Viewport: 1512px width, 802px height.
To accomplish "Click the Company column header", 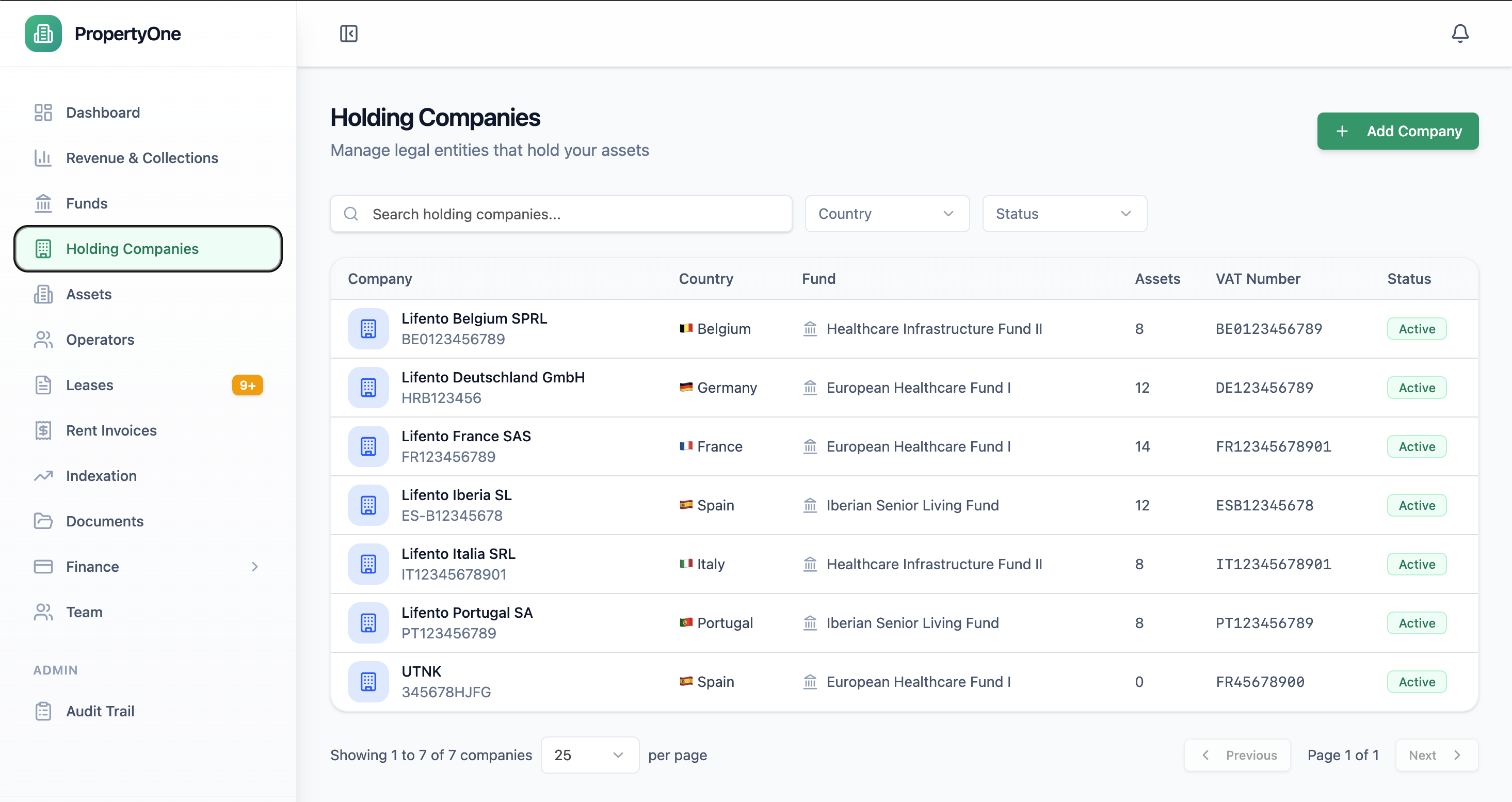I will pyautogui.click(x=380, y=279).
